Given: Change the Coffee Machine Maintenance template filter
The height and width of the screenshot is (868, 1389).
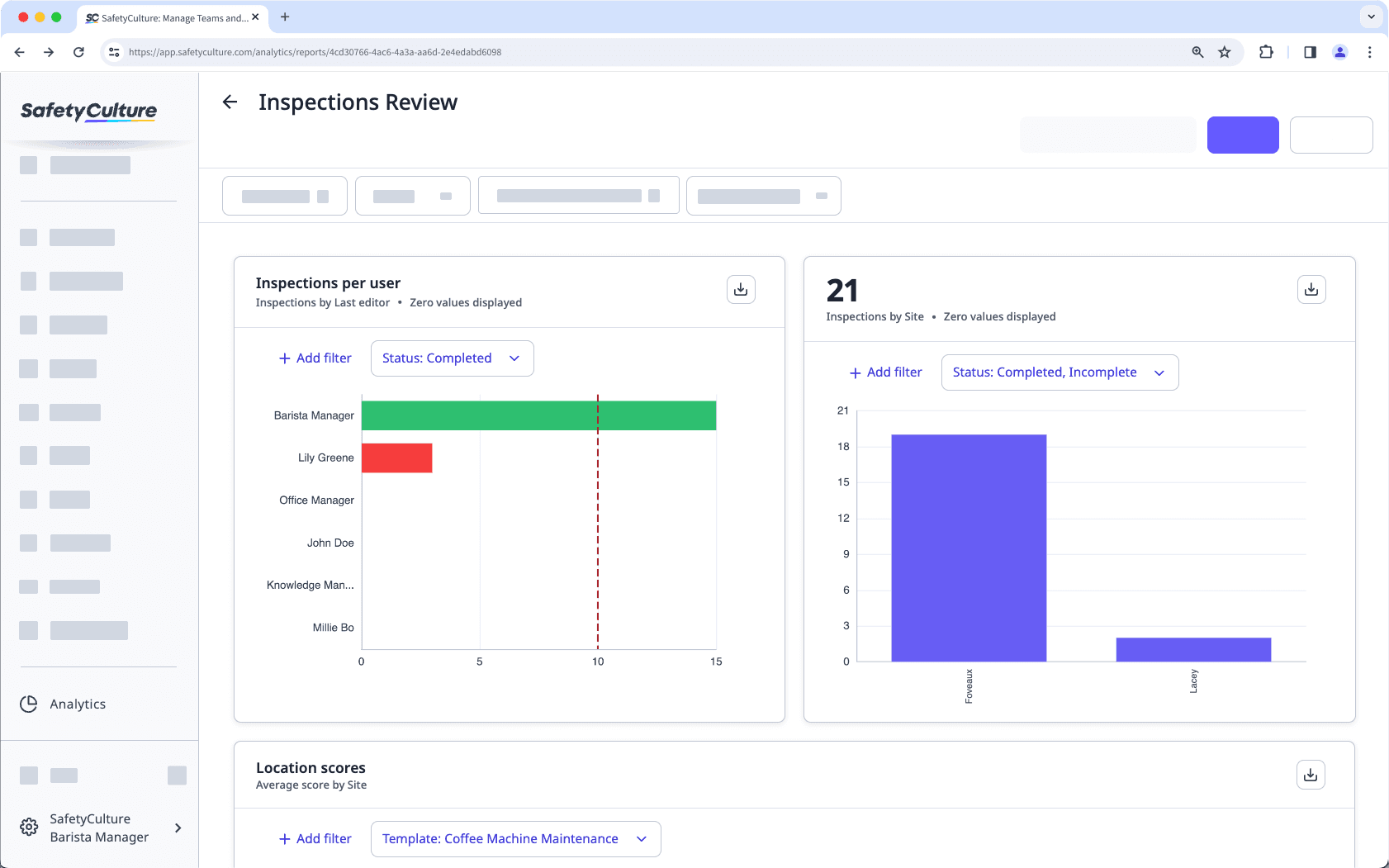Looking at the screenshot, I should [515, 838].
